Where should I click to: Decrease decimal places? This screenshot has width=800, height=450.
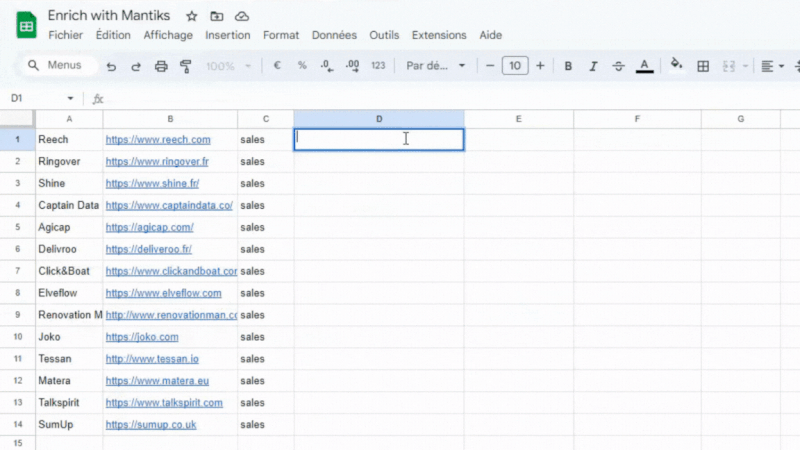click(327, 66)
